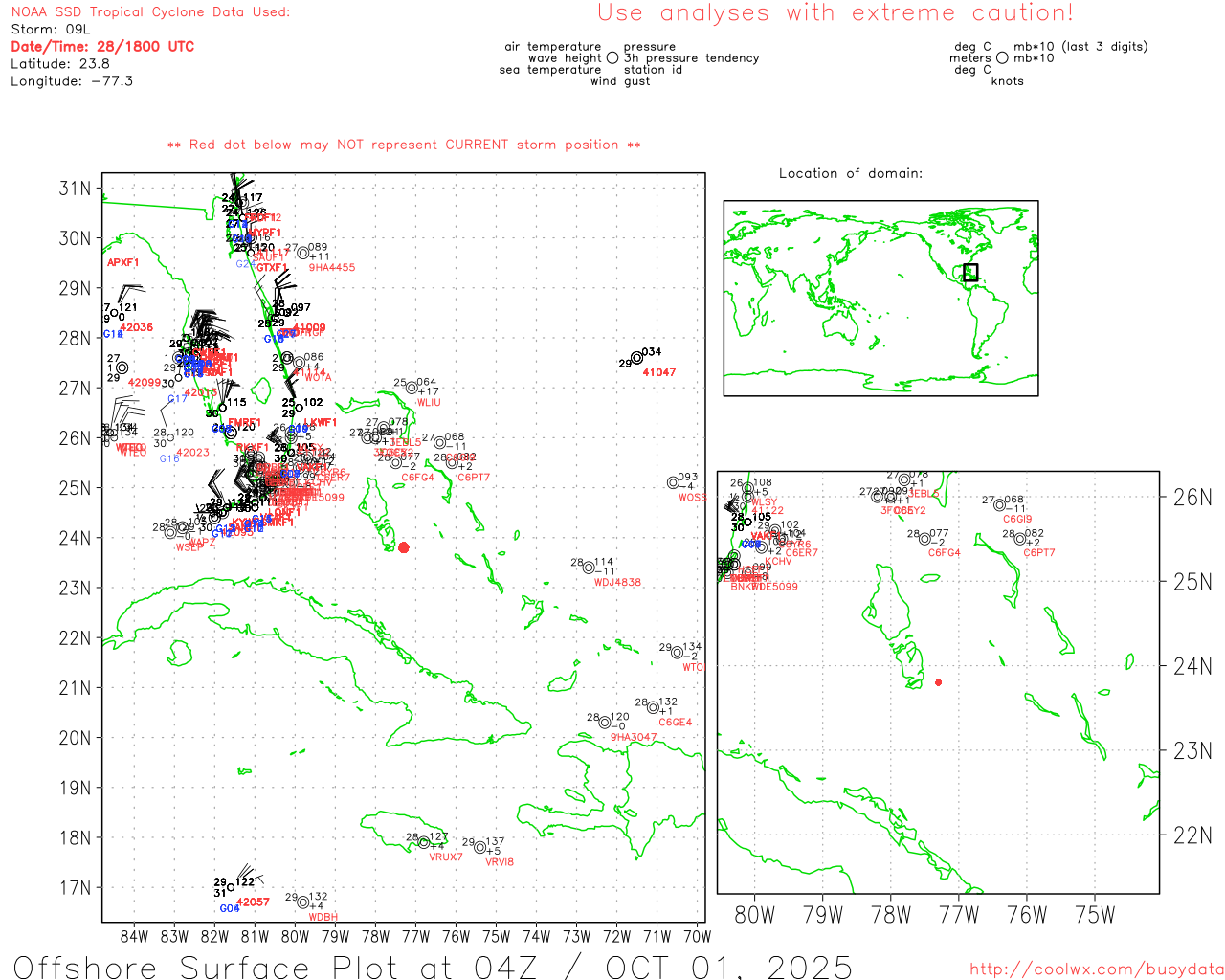The width and height of the screenshot is (1225, 980).
Task: Click the 'Location of domain:' world map
Action: pos(880,298)
